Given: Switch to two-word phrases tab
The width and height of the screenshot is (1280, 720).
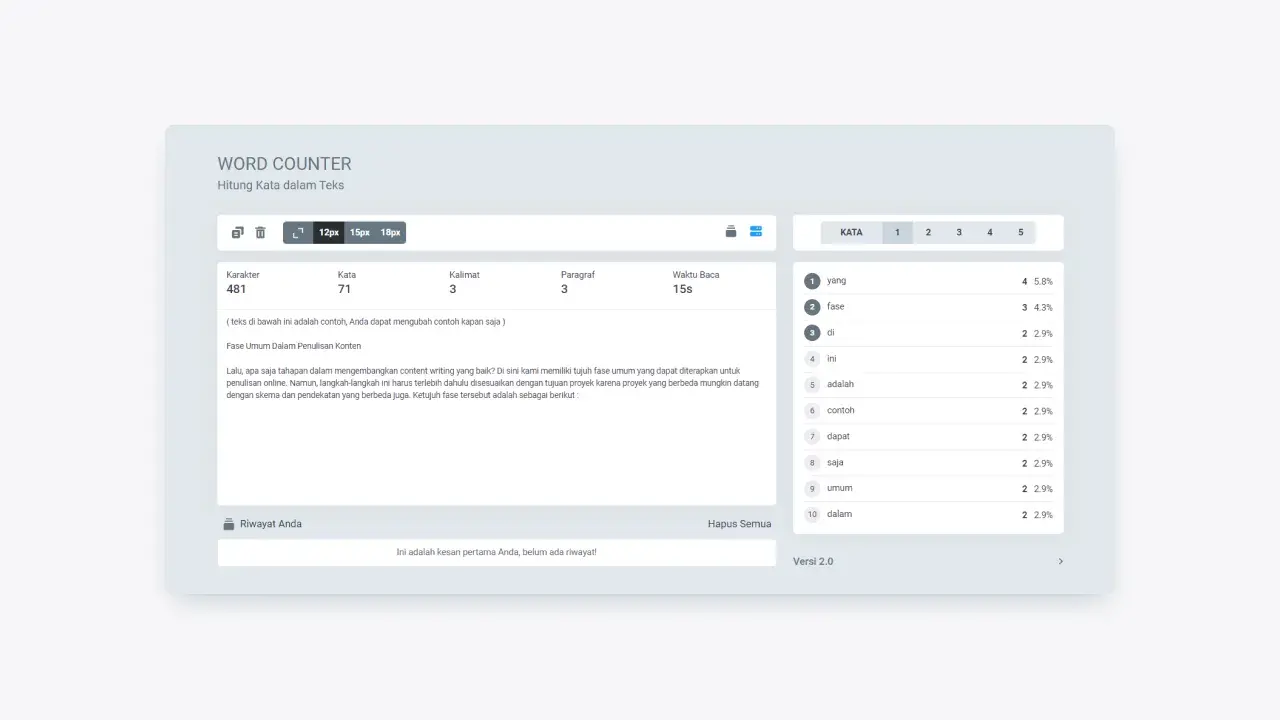Looking at the screenshot, I should click(x=928, y=232).
